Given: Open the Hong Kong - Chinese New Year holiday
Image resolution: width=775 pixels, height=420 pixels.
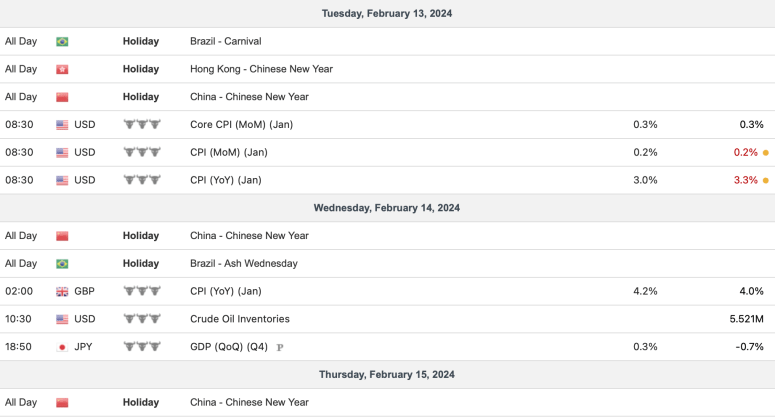Looking at the screenshot, I should click(261, 70).
